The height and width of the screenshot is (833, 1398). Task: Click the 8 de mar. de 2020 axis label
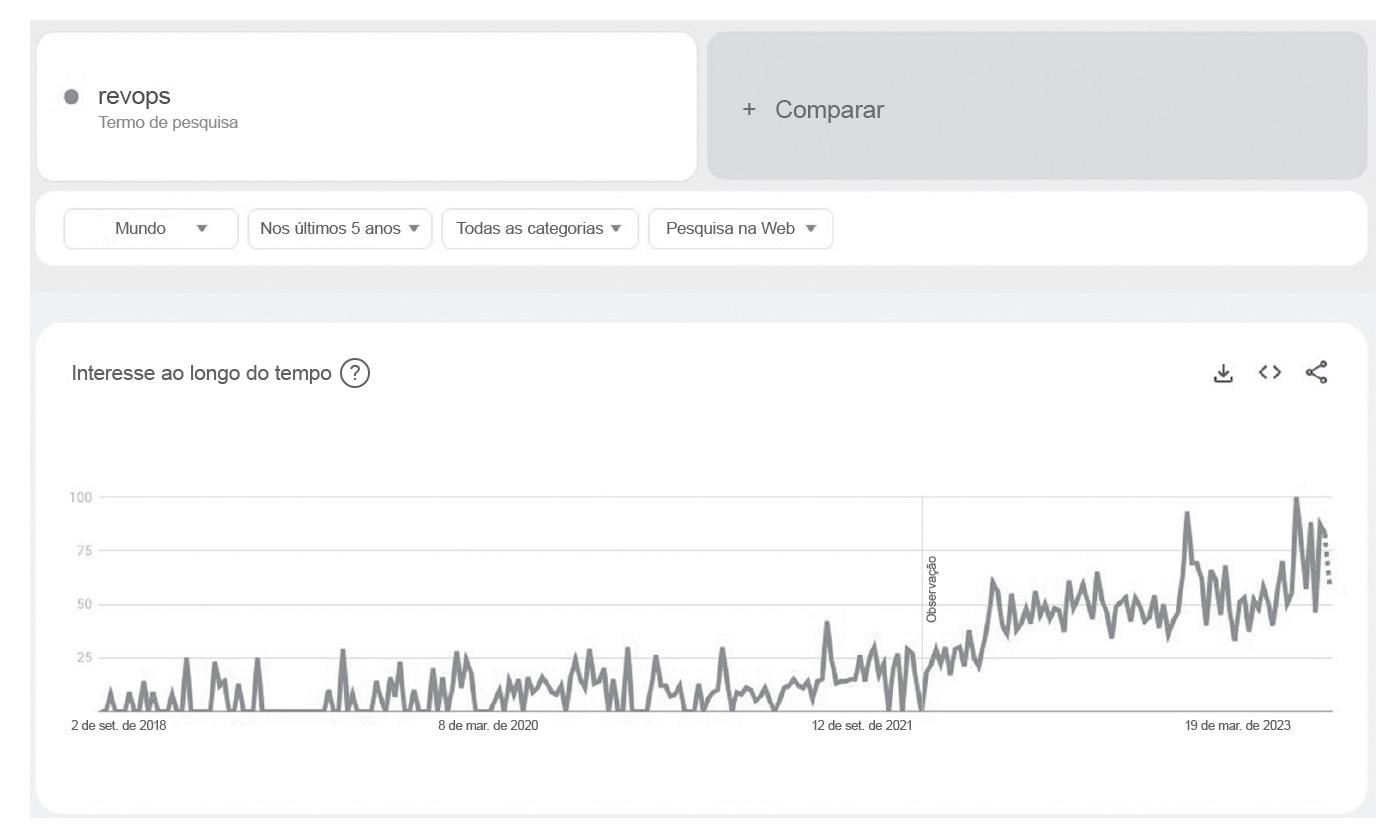pyautogui.click(x=488, y=726)
